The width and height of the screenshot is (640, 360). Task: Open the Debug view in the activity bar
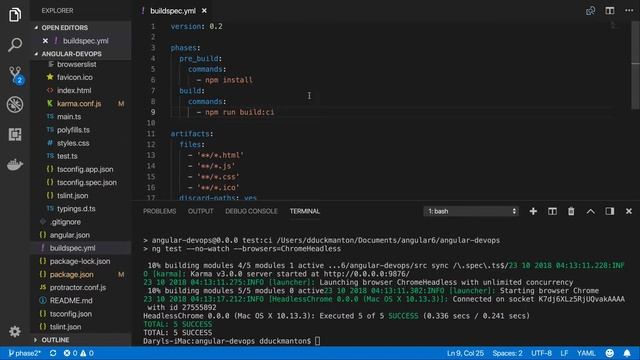point(15,104)
